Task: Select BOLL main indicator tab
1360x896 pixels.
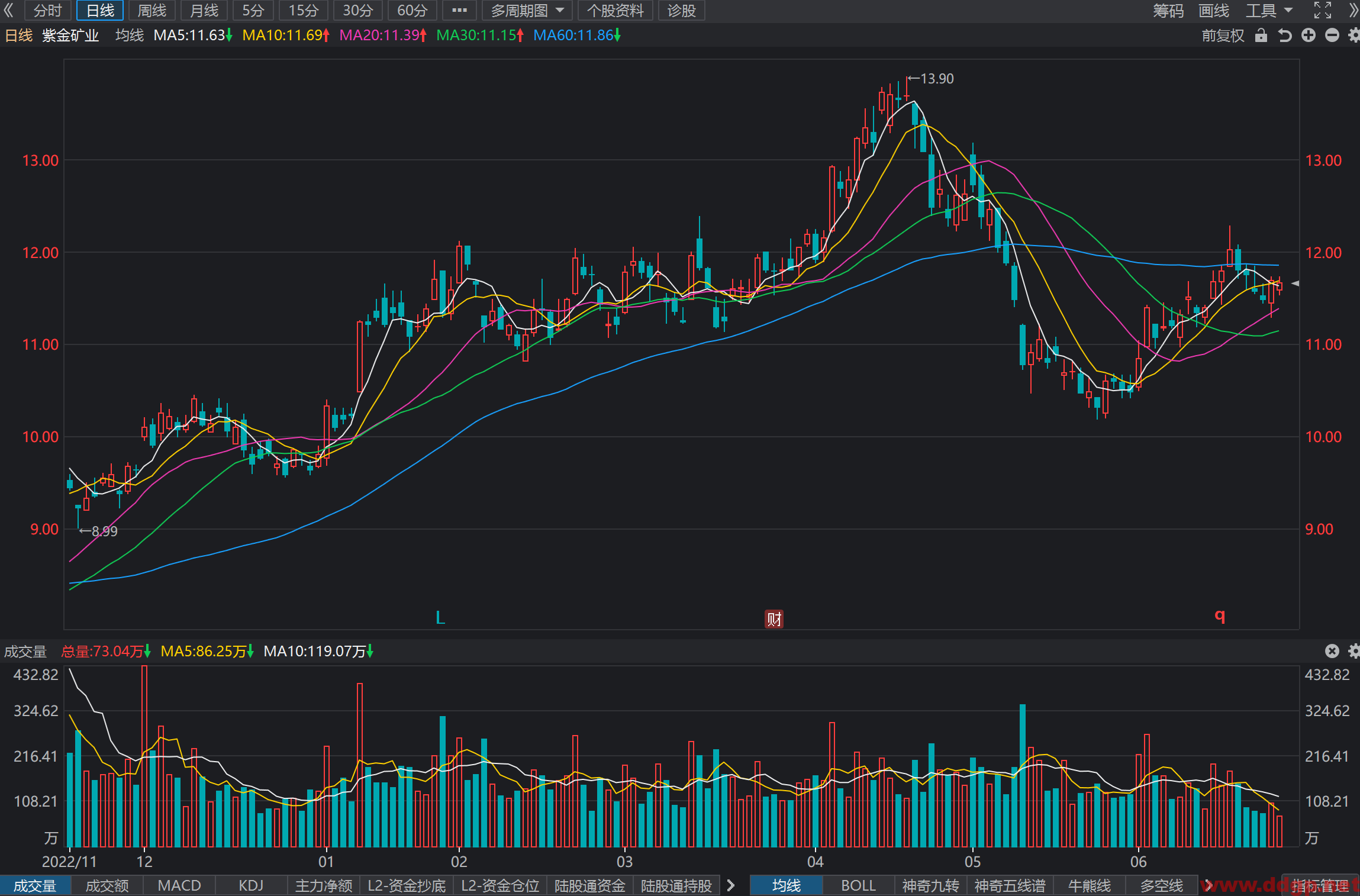Action: 858,885
